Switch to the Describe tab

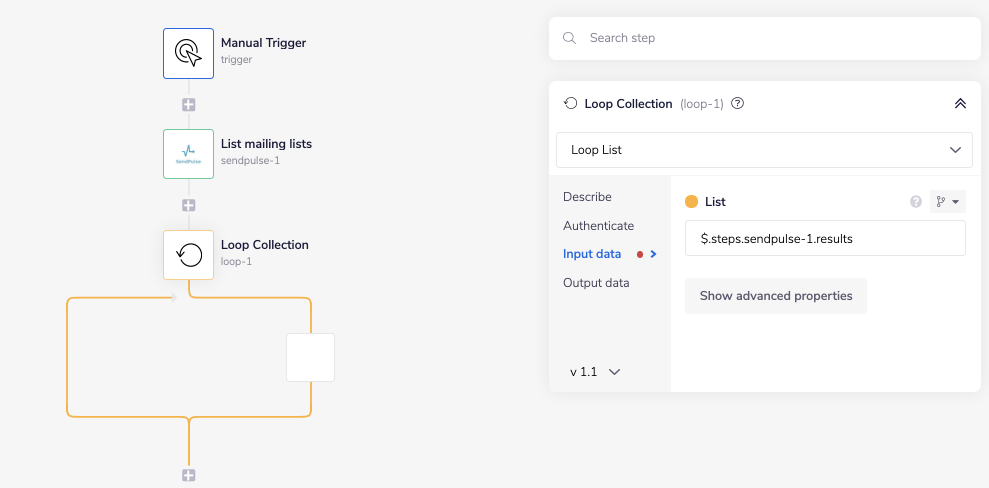[x=587, y=197]
